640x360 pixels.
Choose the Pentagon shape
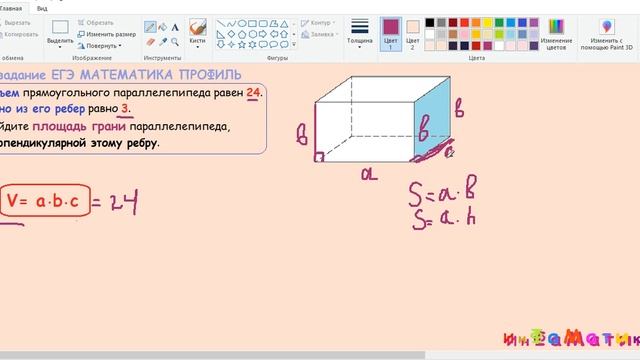[242, 34]
